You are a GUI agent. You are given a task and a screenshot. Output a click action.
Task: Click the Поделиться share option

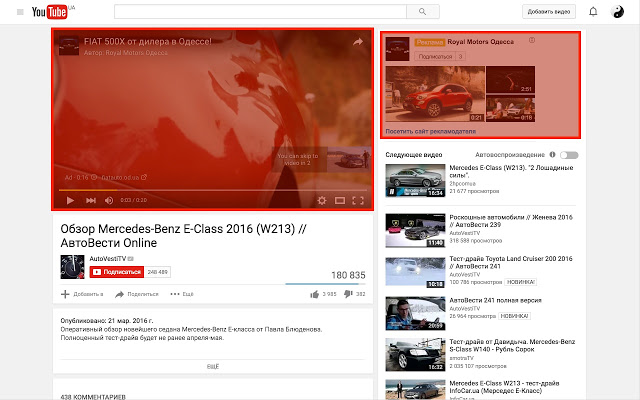click(x=137, y=294)
